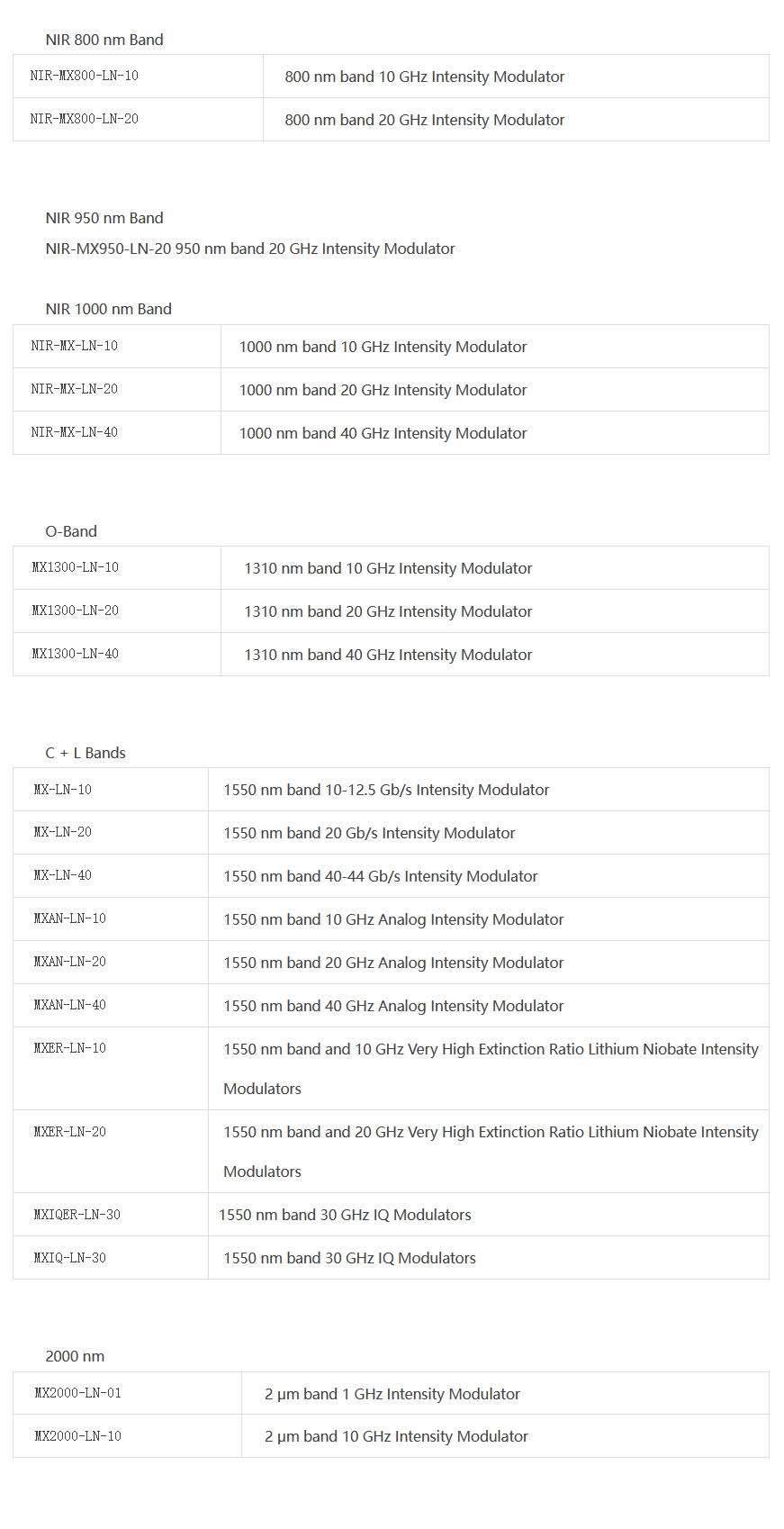
Task: Click the MXER-LN-10 high extinction model
Action: point(70,1048)
